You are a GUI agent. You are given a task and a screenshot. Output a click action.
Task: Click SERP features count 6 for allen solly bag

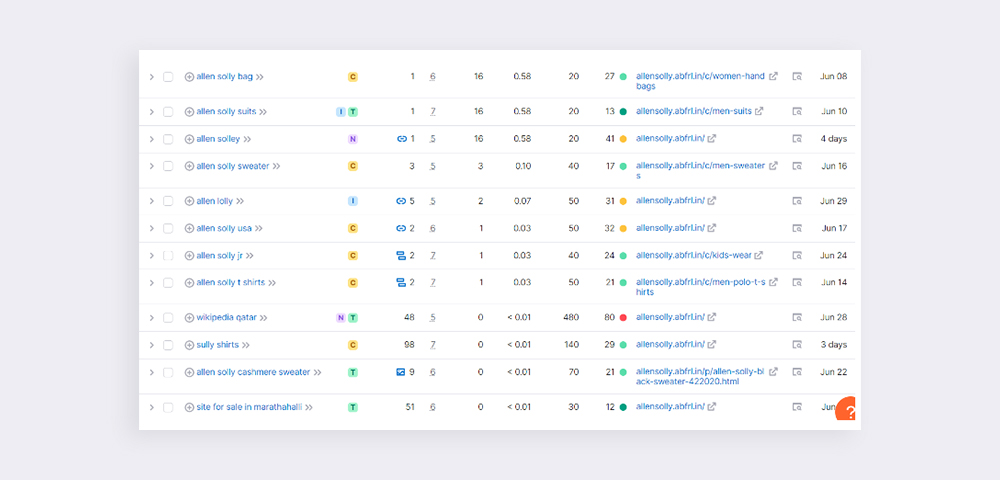tap(432, 76)
